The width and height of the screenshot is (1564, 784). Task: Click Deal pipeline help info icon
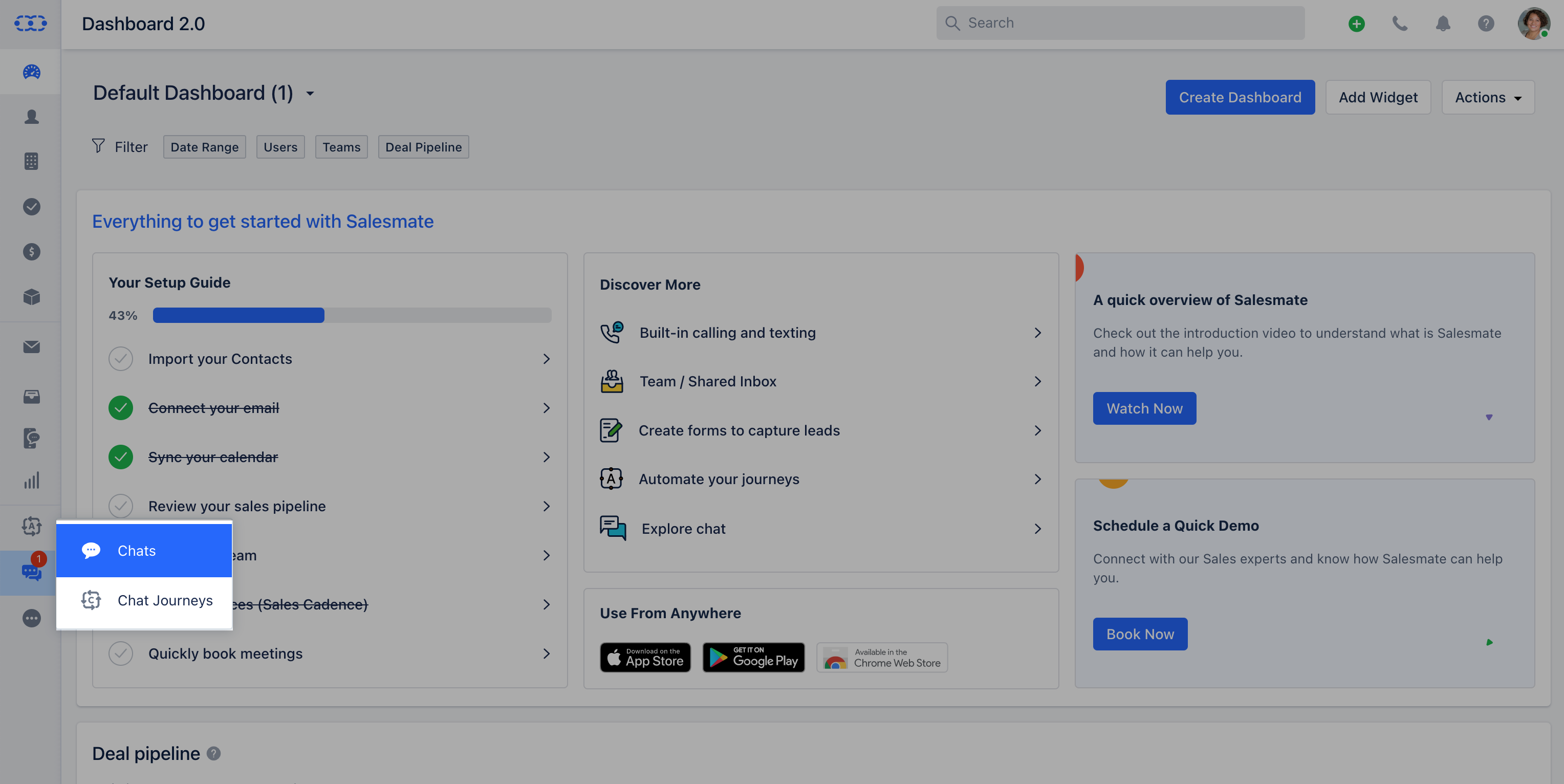click(214, 753)
